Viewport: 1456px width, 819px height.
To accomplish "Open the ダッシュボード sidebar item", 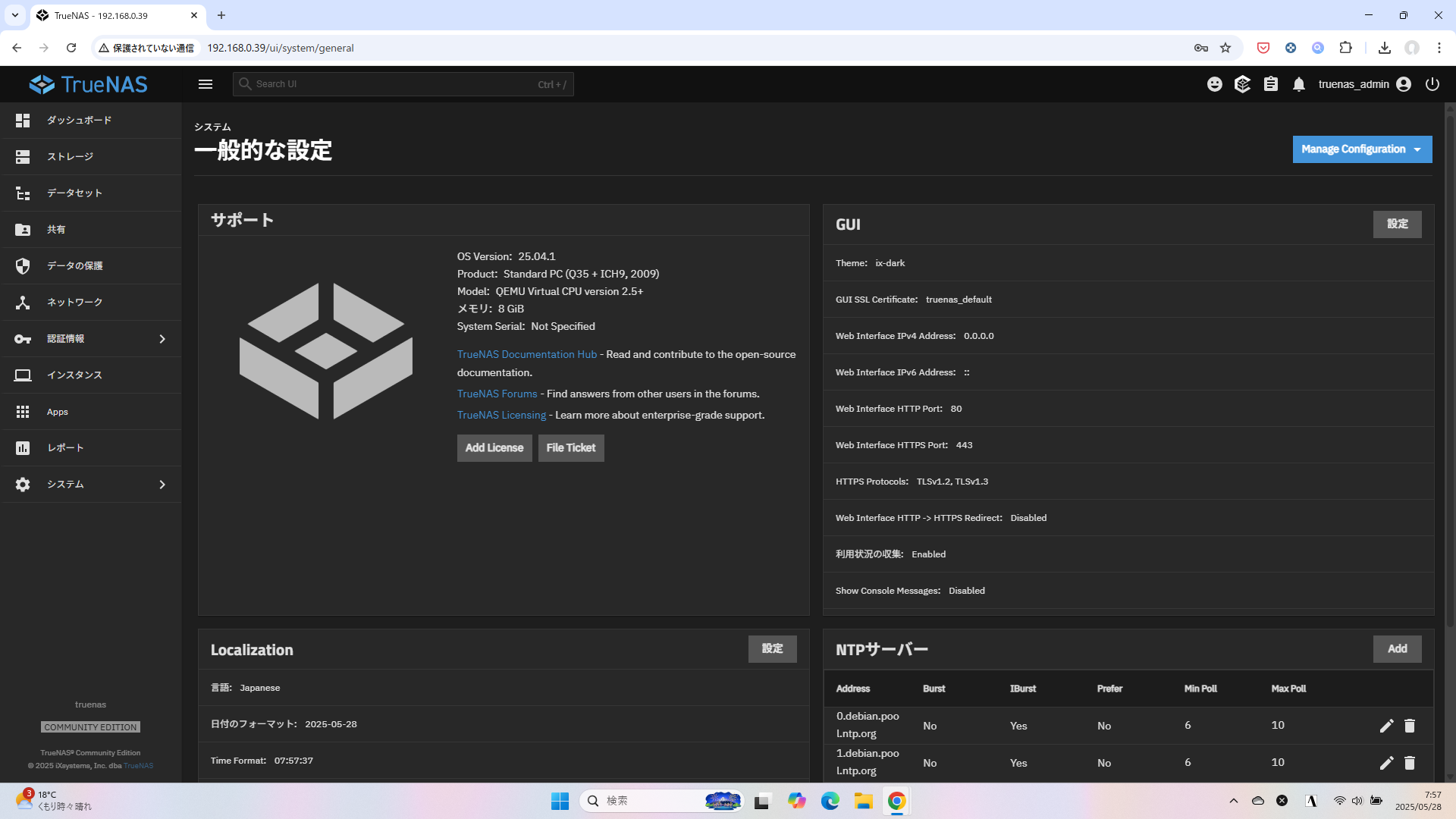I will (x=90, y=120).
